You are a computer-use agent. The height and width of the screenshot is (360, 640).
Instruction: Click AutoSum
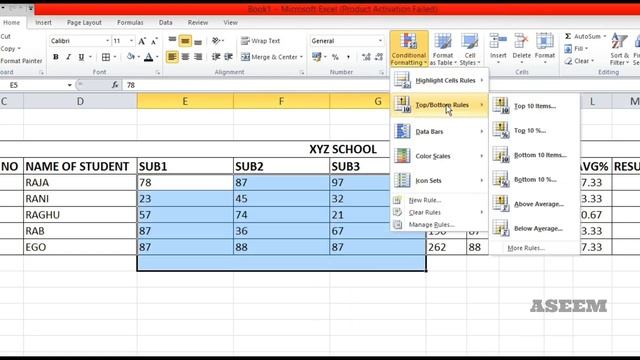point(584,36)
